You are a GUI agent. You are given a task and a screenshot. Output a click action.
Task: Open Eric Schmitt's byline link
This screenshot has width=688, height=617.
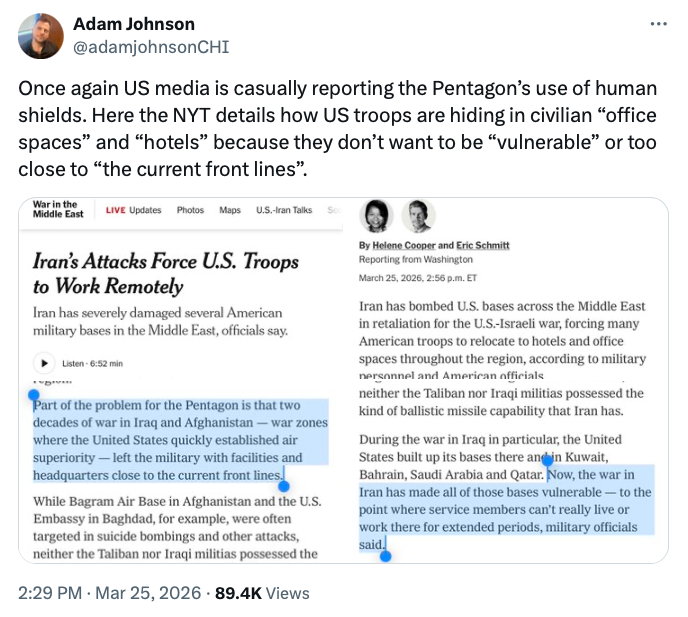pos(481,246)
